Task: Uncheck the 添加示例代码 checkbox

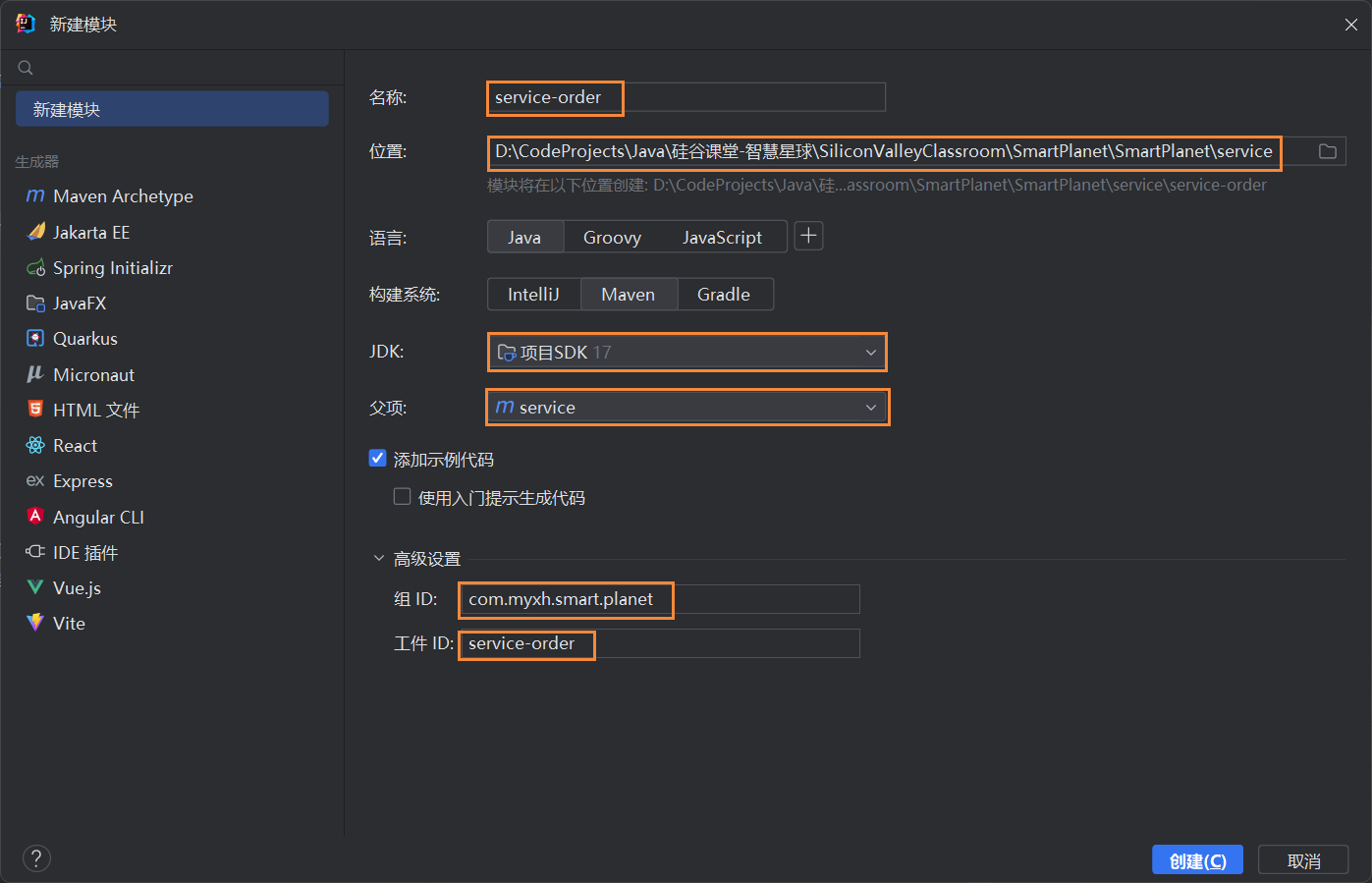Action: tap(377, 459)
